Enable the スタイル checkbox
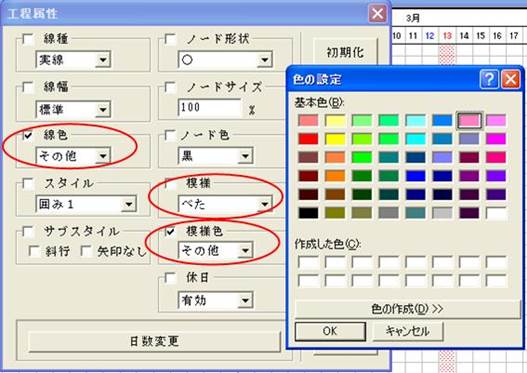Screen dimensions: 527x373 point(28,183)
